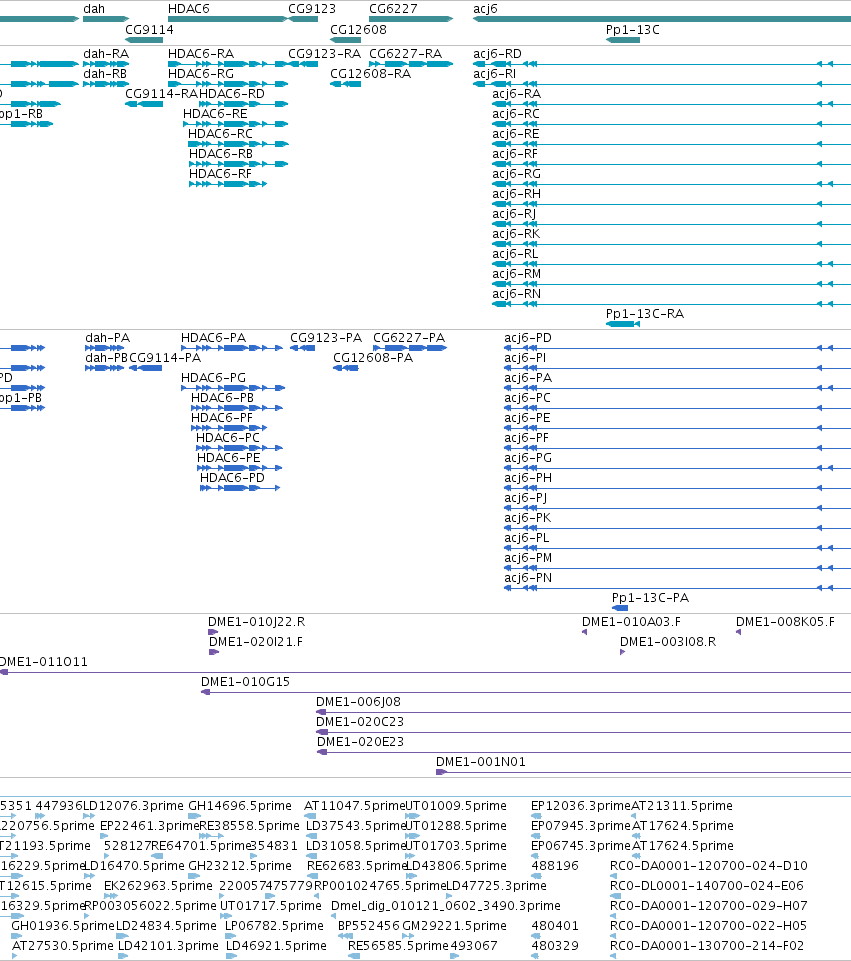851x961 pixels.
Task: Select the DME1-010G15 BAC label
Action: pyautogui.click(x=246, y=682)
